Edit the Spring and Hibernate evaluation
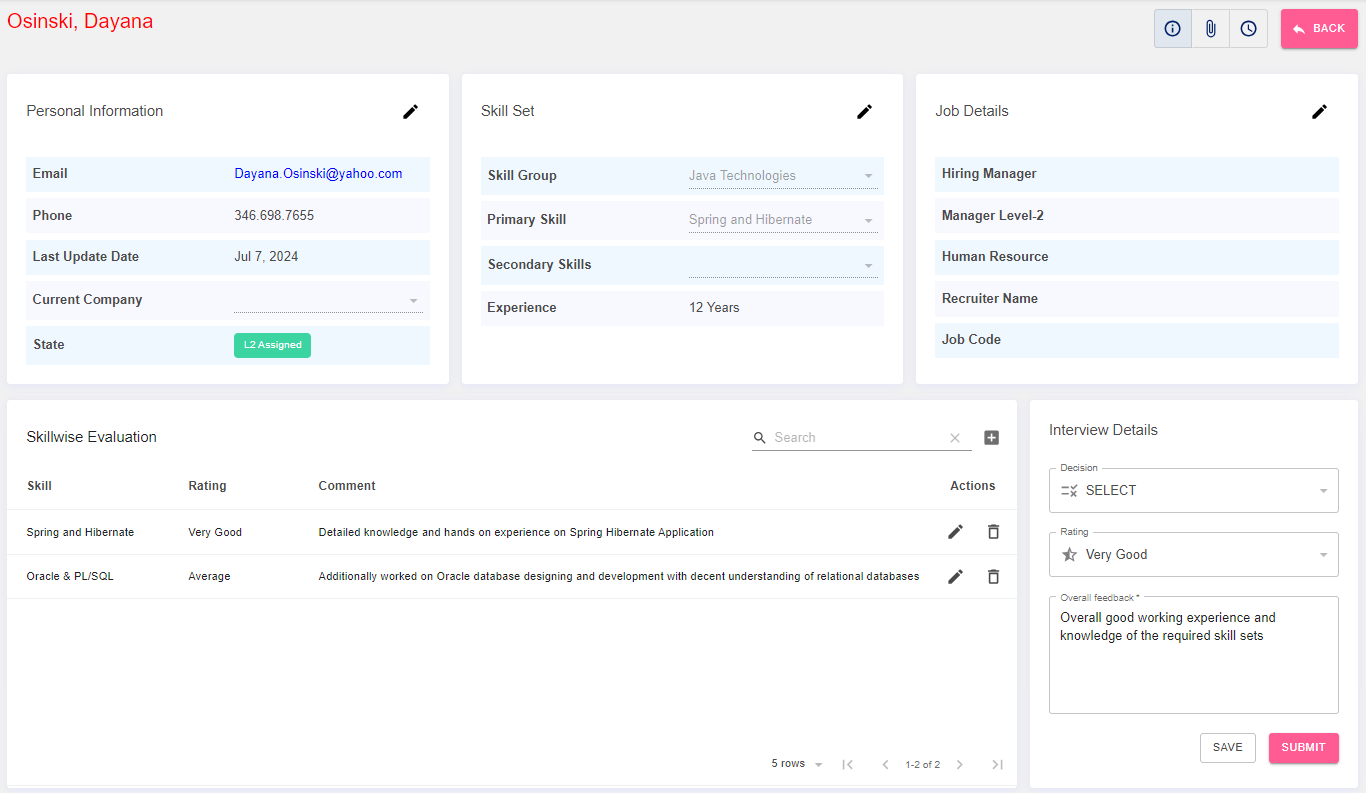 click(955, 532)
